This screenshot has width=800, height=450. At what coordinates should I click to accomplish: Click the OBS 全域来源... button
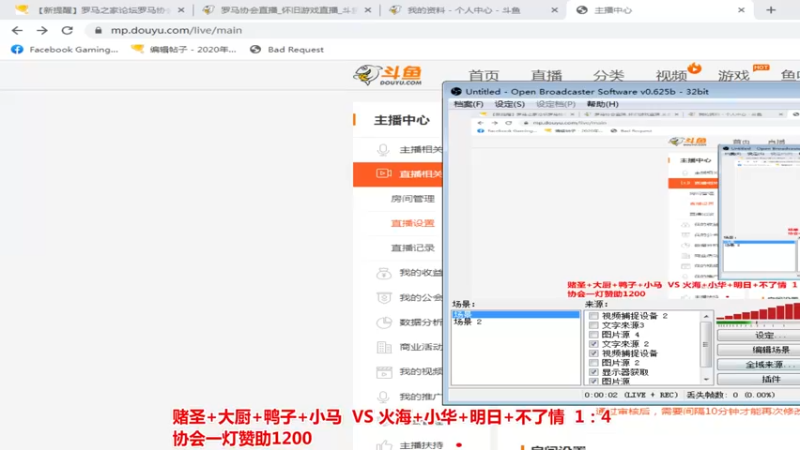pos(760,364)
